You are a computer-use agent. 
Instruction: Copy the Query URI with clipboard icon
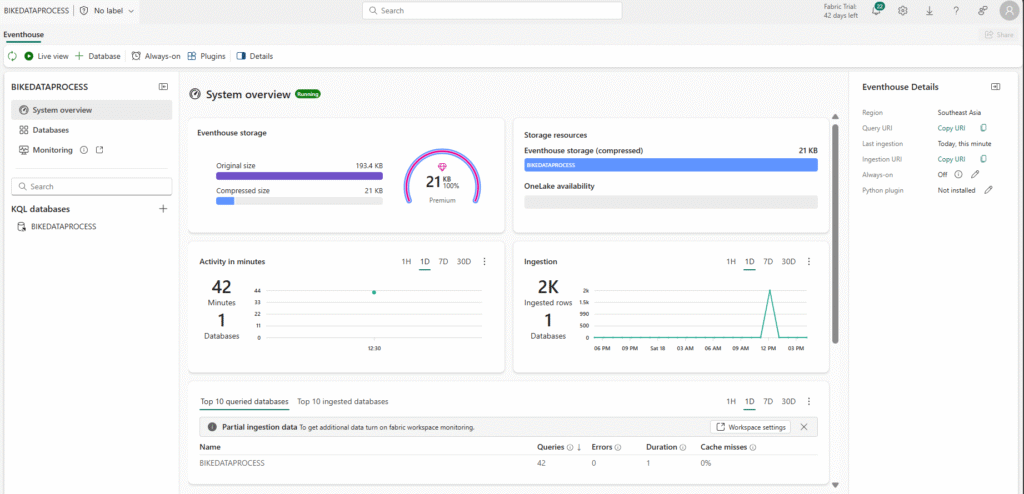(x=983, y=128)
